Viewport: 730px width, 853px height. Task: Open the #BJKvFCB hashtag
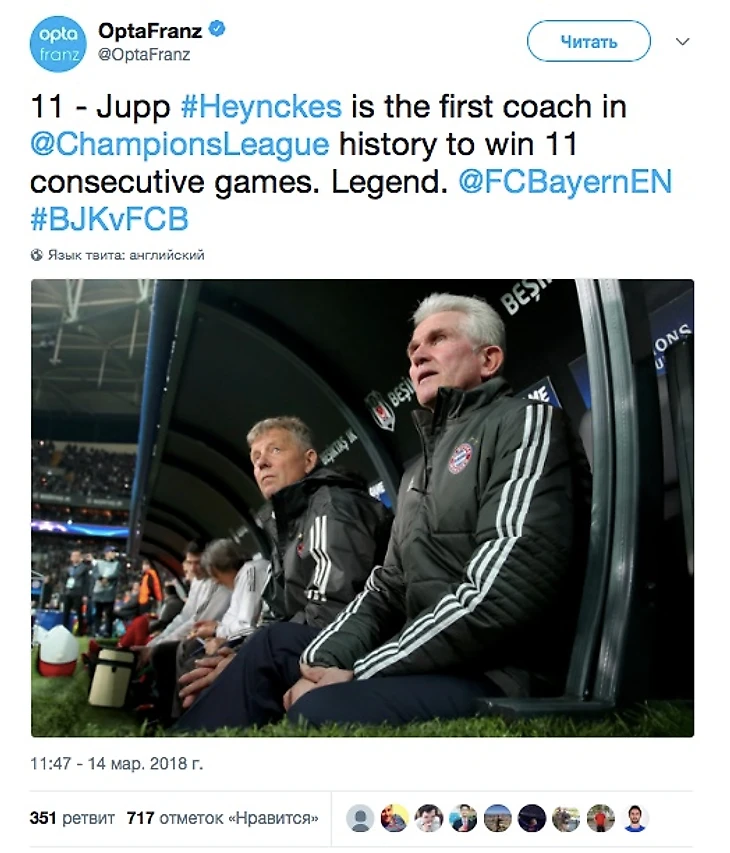(x=109, y=219)
